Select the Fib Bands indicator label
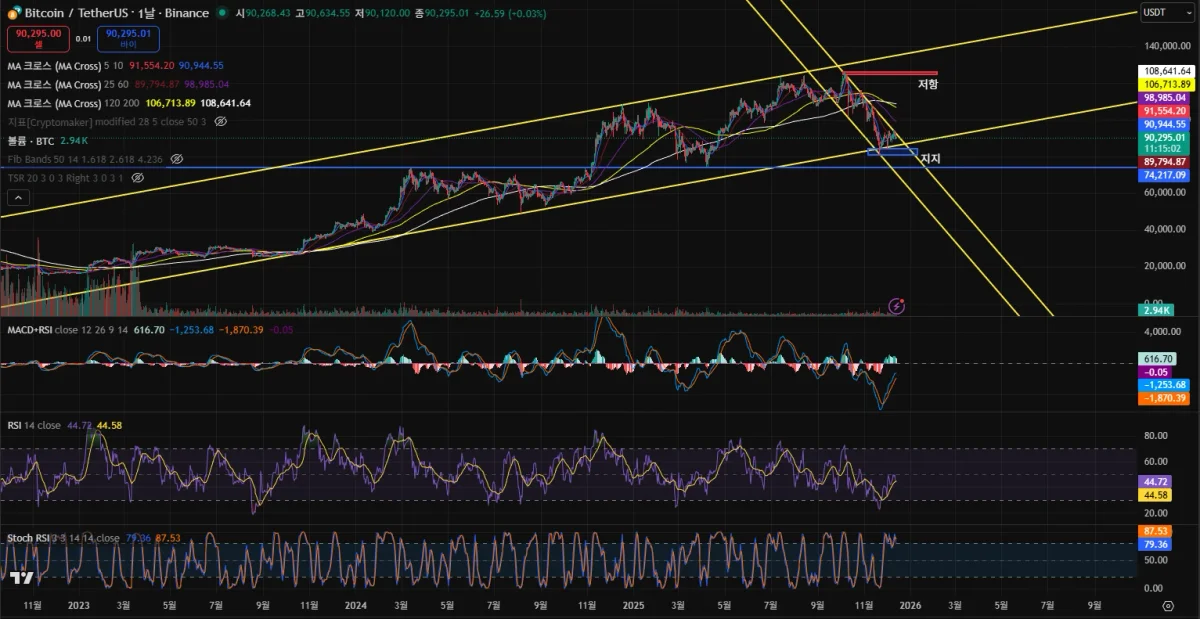 click(x=85, y=159)
